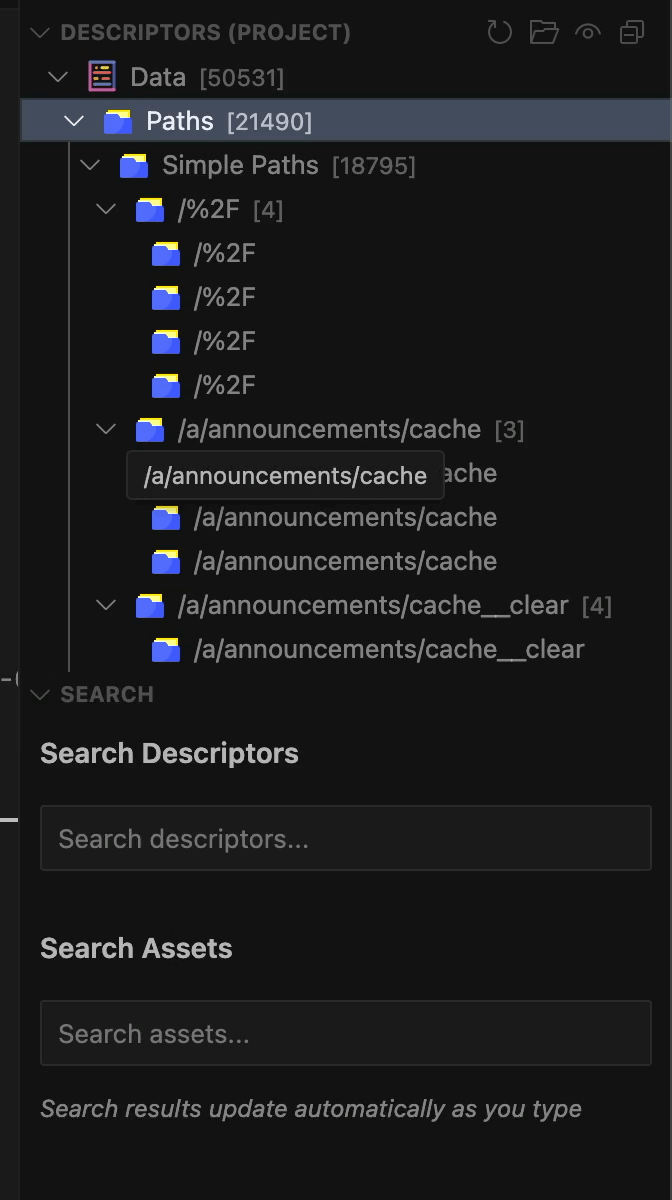672x1200 pixels.
Task: Collapse the Simple Paths chevron
Action: pos(91,165)
